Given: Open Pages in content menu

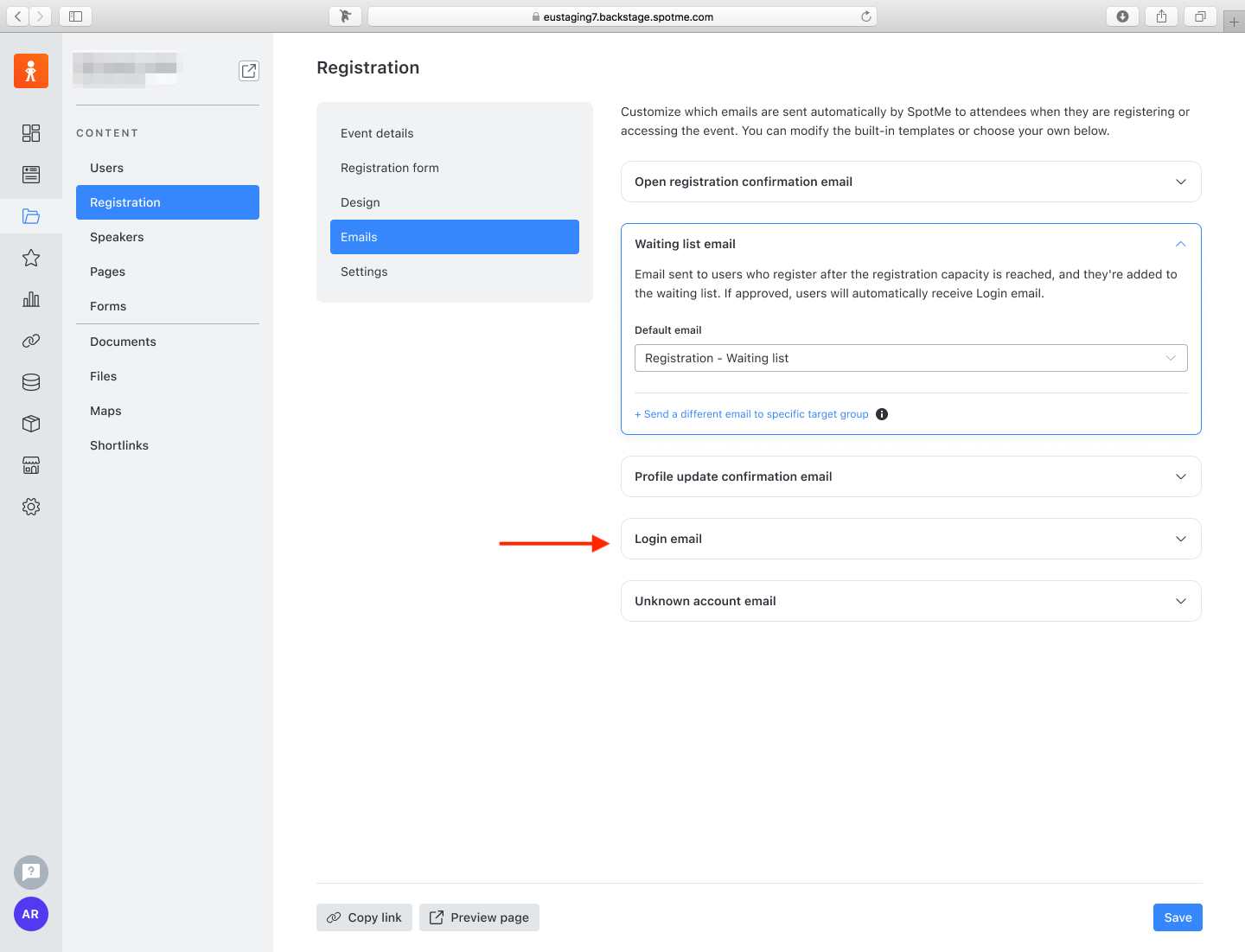Looking at the screenshot, I should coord(168,272).
